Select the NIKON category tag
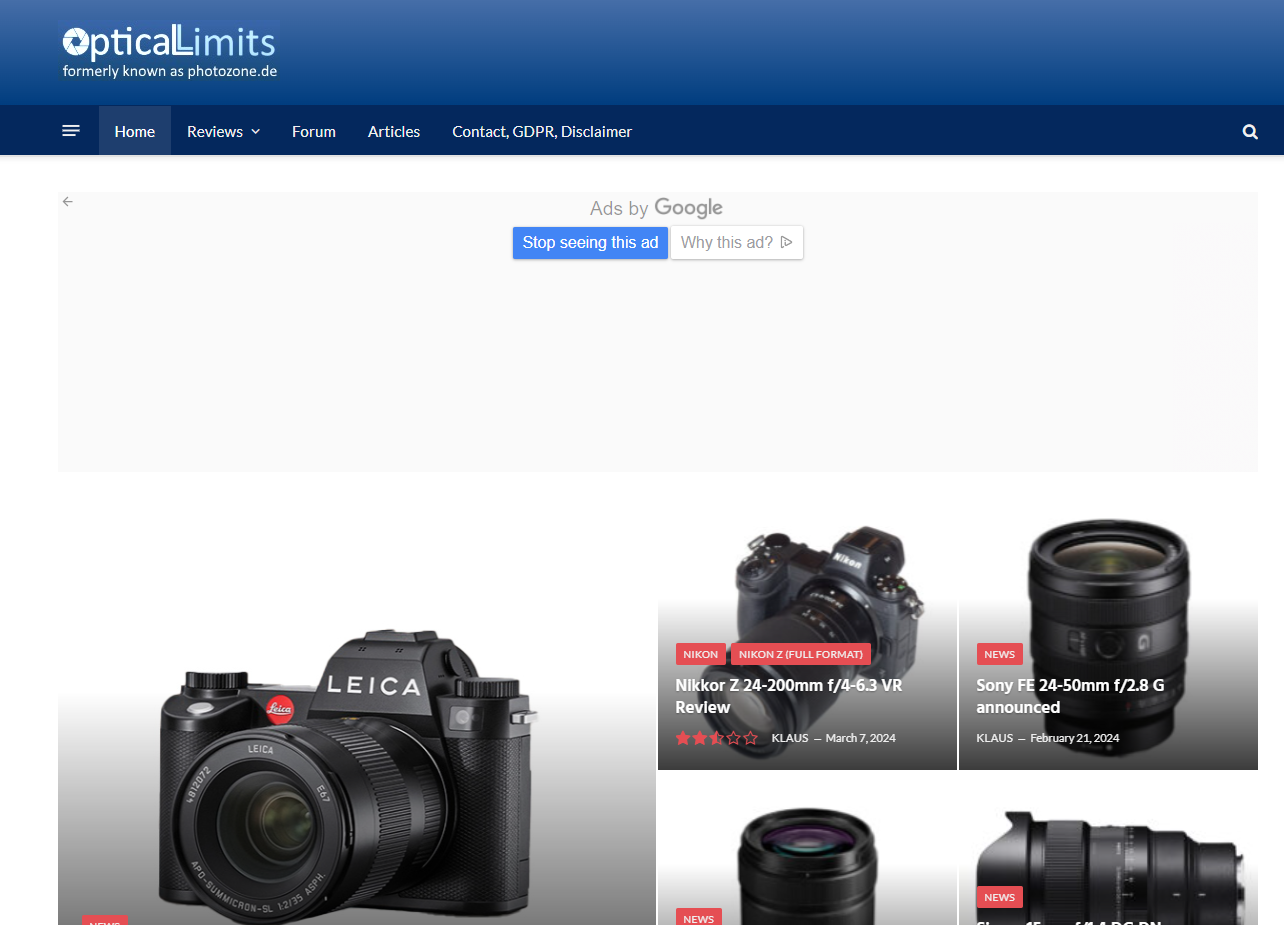1284x925 pixels. (701, 654)
